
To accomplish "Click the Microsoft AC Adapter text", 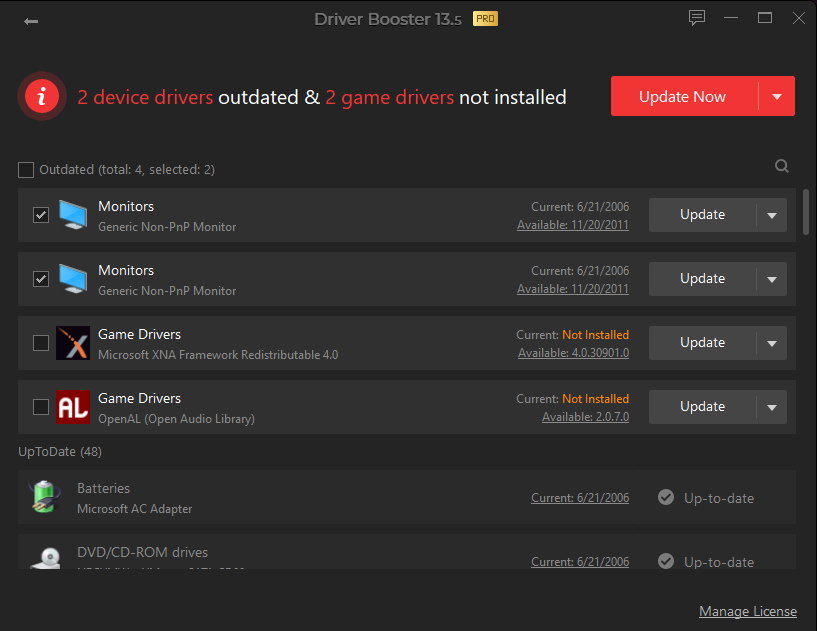I will tap(134, 509).
